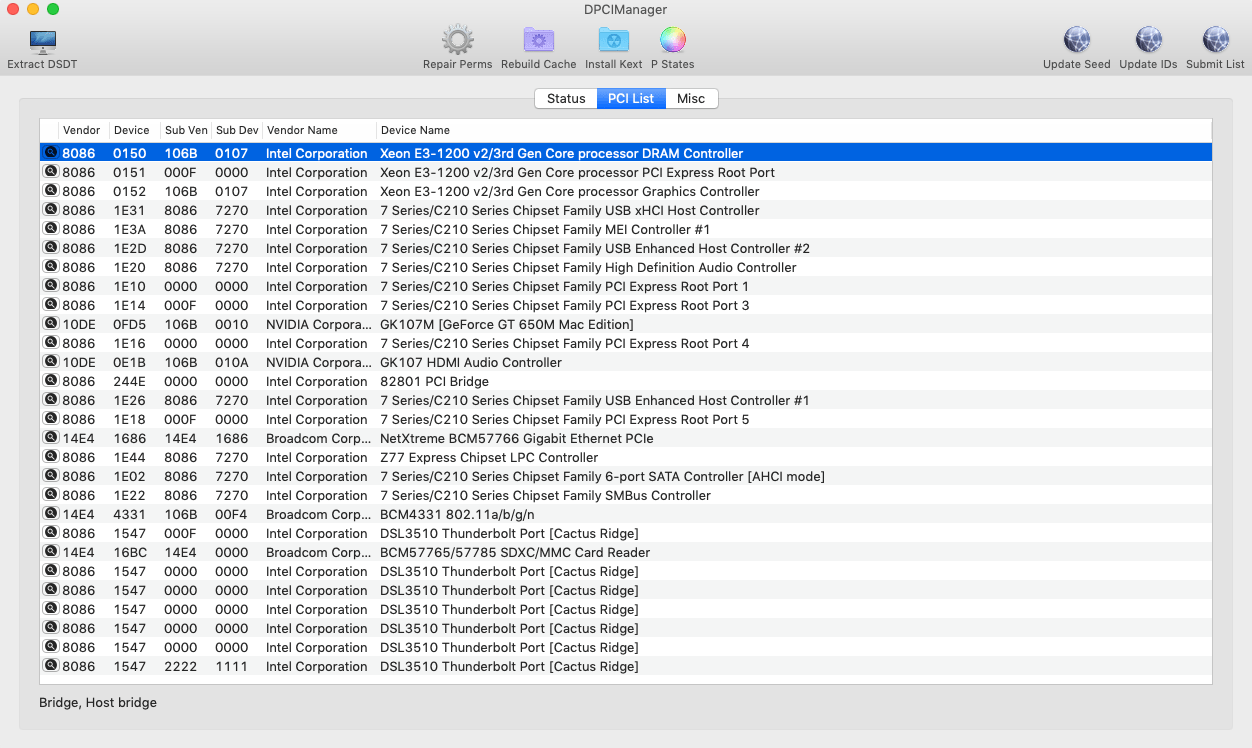Select USB Enhanced Host Controller #1 row
1252x748 pixels.
626,400
